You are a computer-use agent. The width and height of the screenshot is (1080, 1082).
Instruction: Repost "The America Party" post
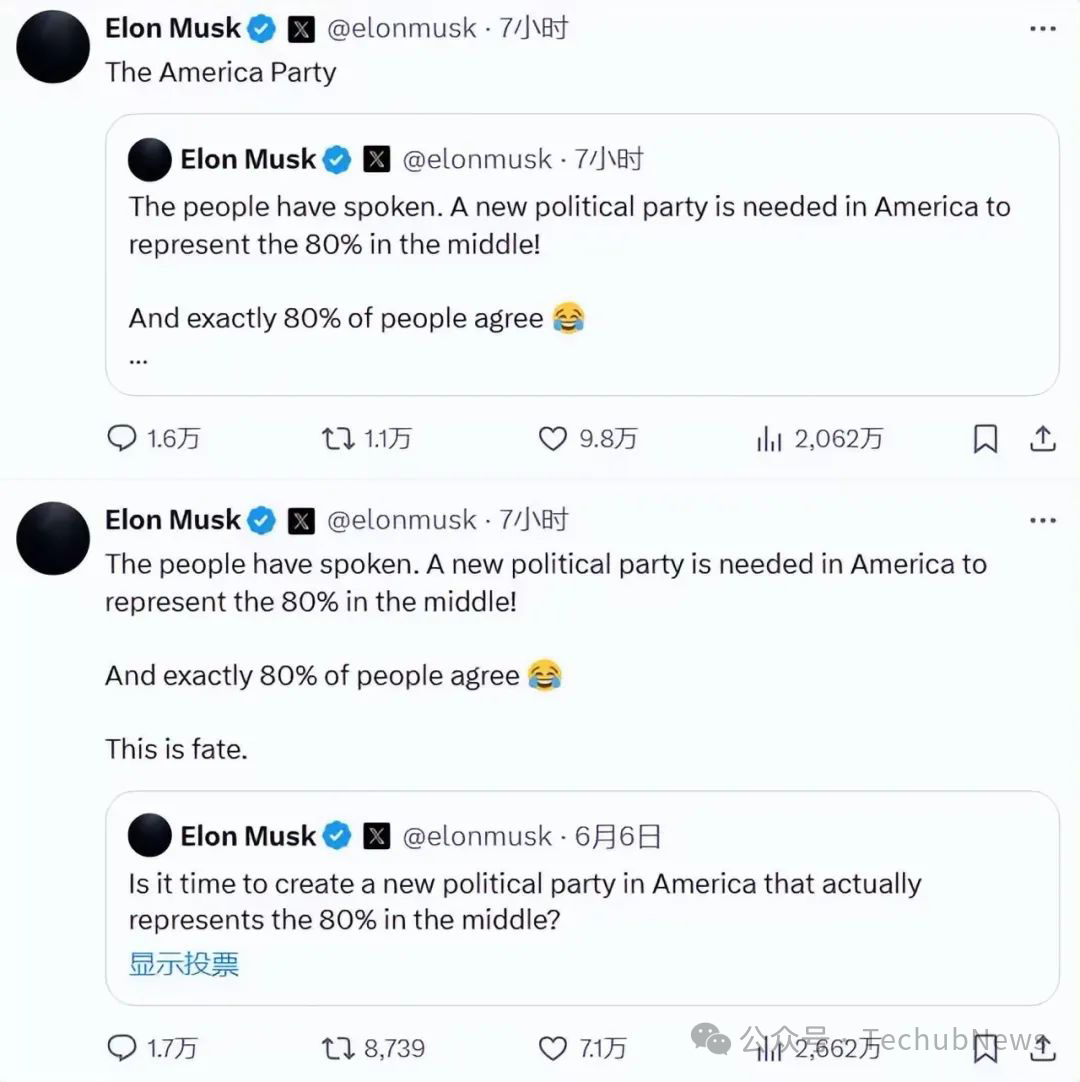338,439
